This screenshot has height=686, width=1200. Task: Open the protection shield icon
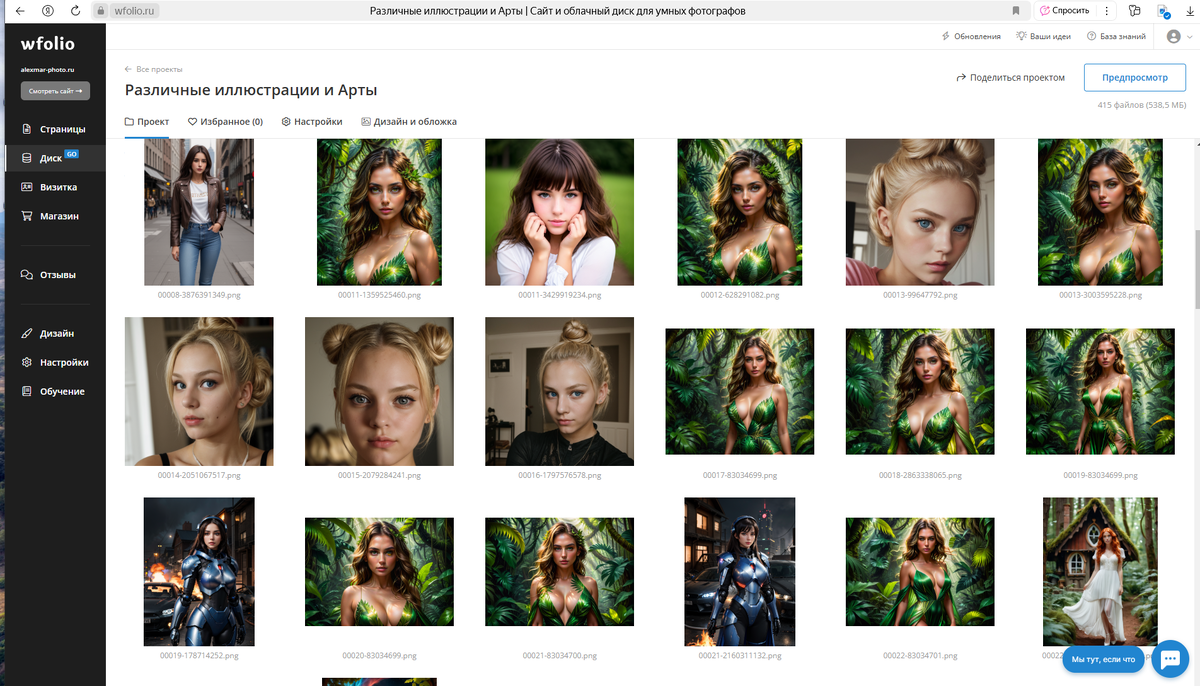(x=1163, y=11)
